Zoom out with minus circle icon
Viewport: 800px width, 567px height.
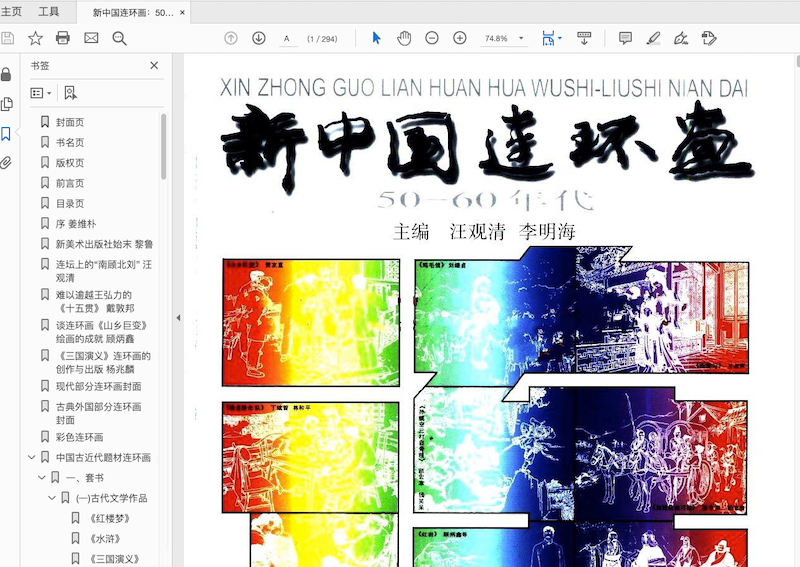coord(432,38)
